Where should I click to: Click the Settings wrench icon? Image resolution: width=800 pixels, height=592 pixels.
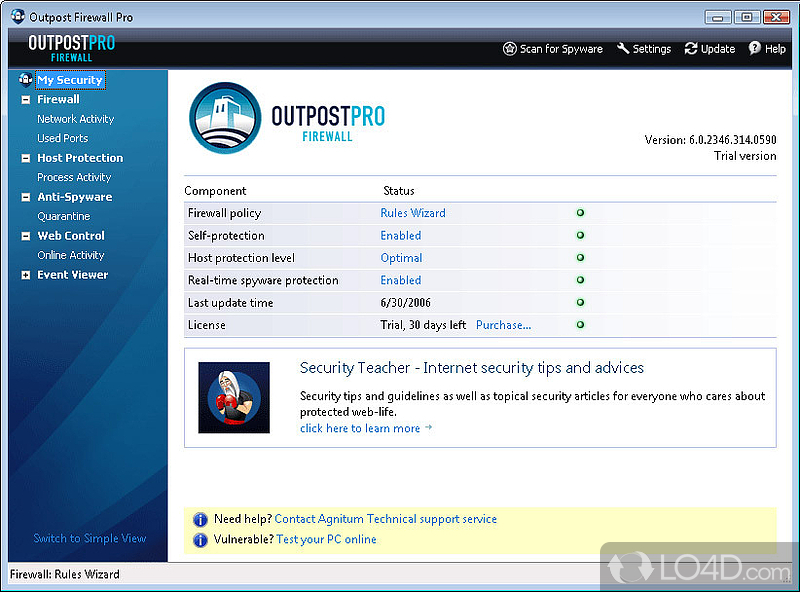pyautogui.click(x=623, y=48)
